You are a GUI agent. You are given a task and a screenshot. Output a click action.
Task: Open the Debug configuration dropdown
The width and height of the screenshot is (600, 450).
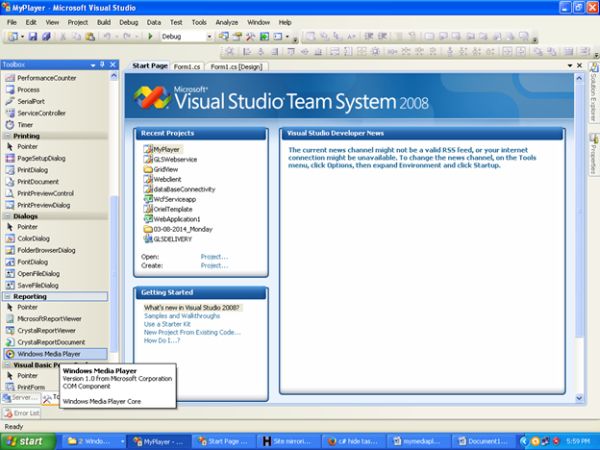tap(209, 37)
